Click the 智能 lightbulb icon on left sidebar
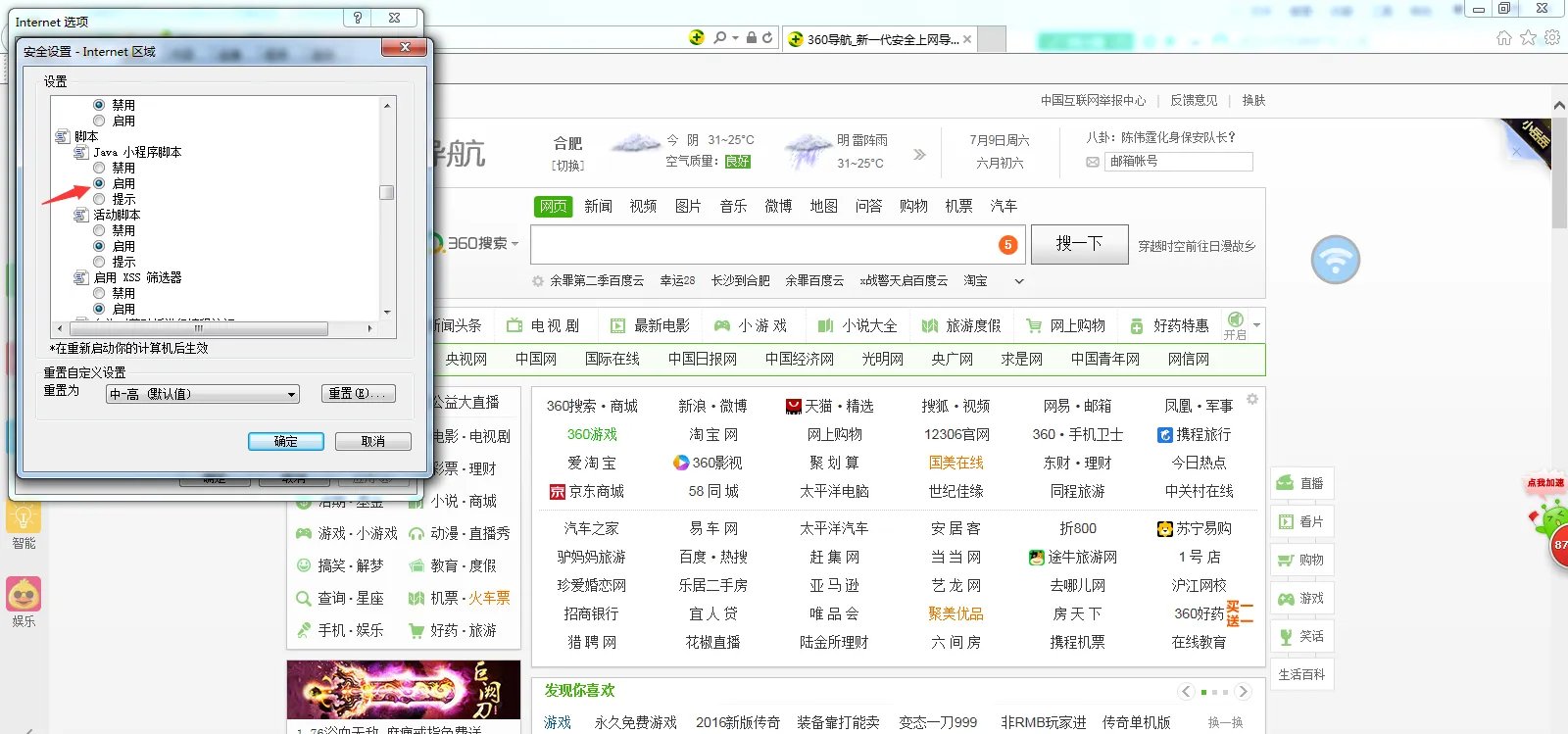This screenshot has height=734, width=1568. click(24, 516)
